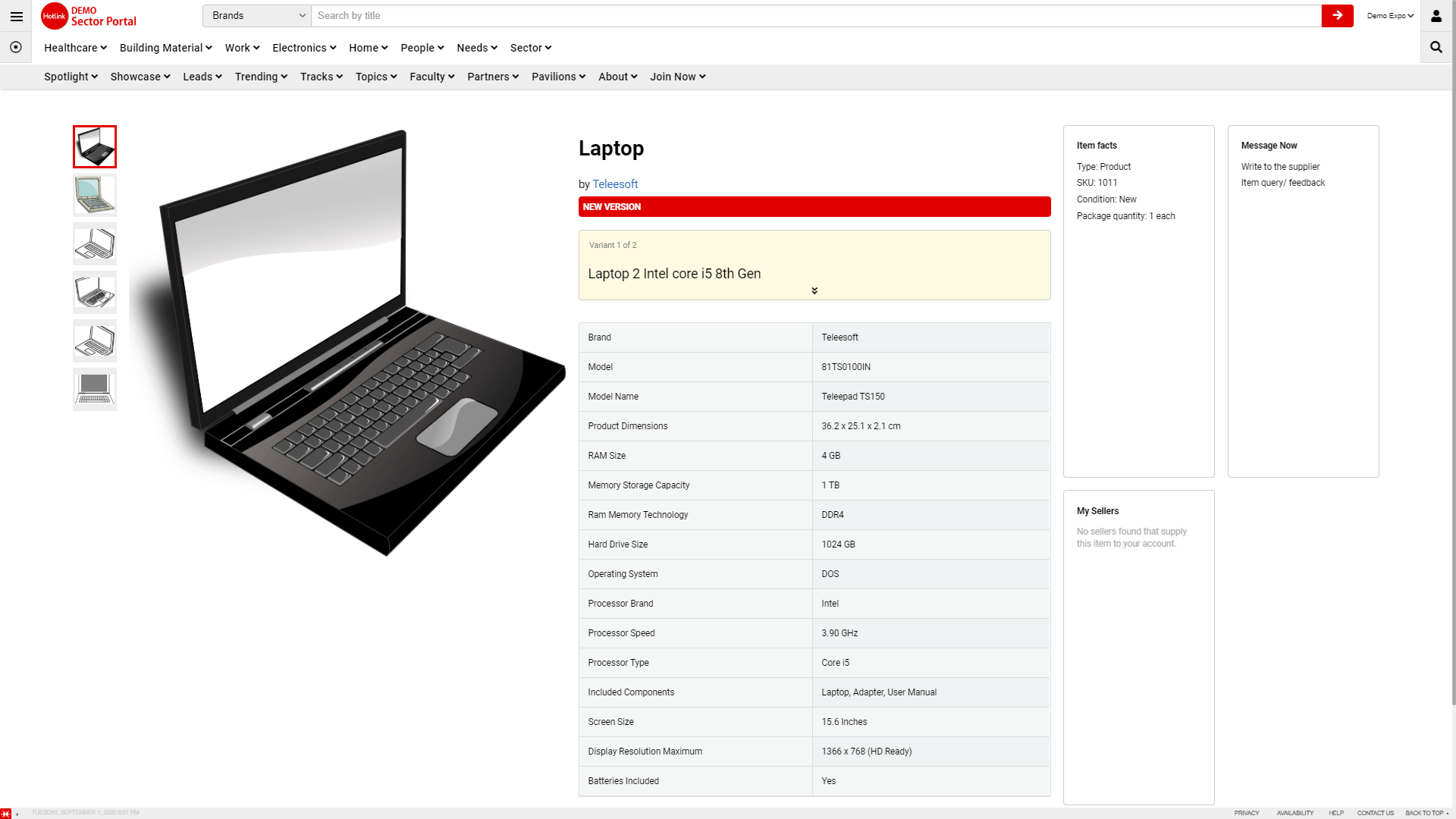Viewport: 1456px width, 819px height.
Task: Open the Teleesoft supplier link
Action: 615,184
